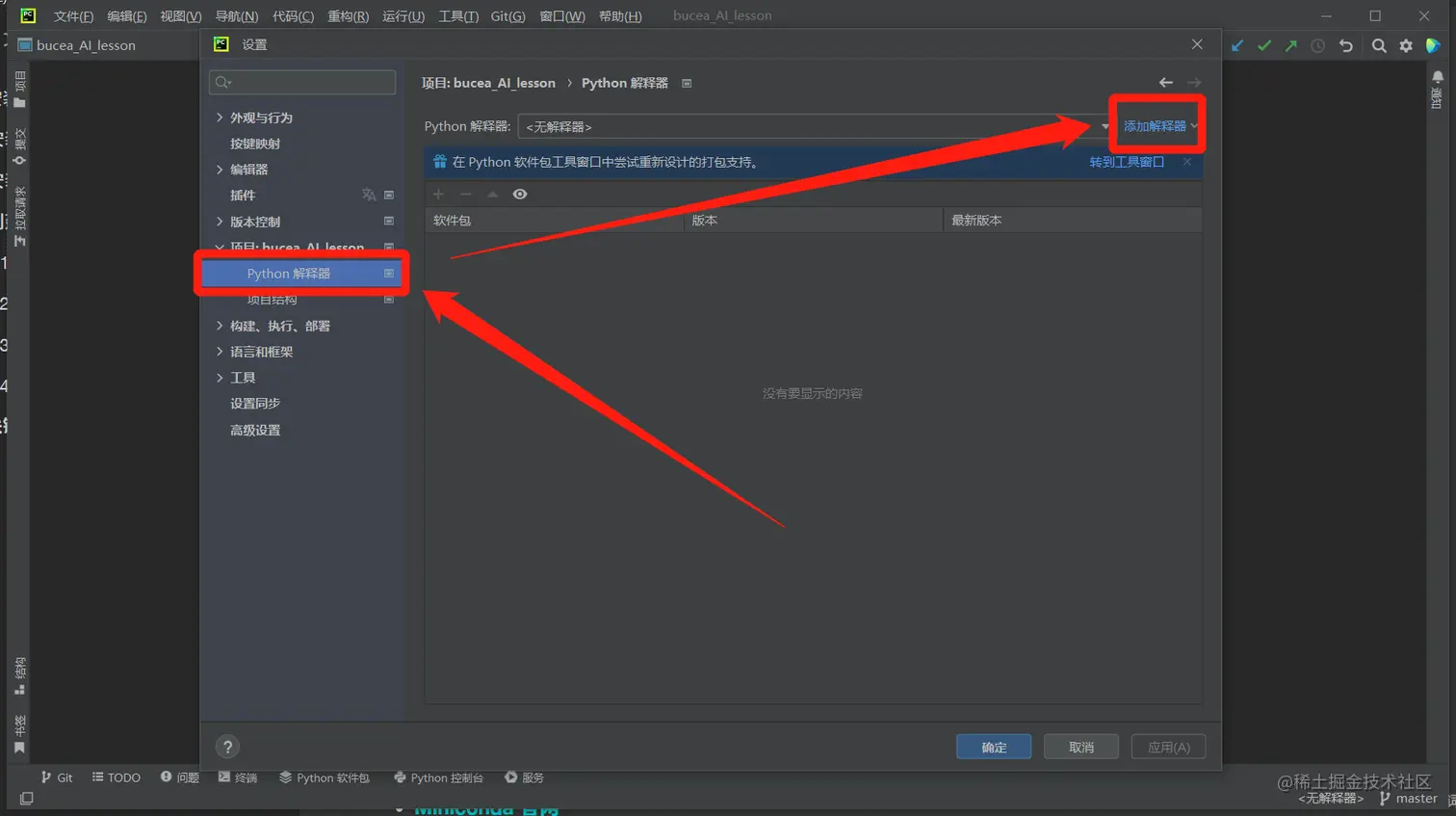This screenshot has height=816, width=1456.
Task: Open the Git tool window tab at bottom
Action: [57, 777]
